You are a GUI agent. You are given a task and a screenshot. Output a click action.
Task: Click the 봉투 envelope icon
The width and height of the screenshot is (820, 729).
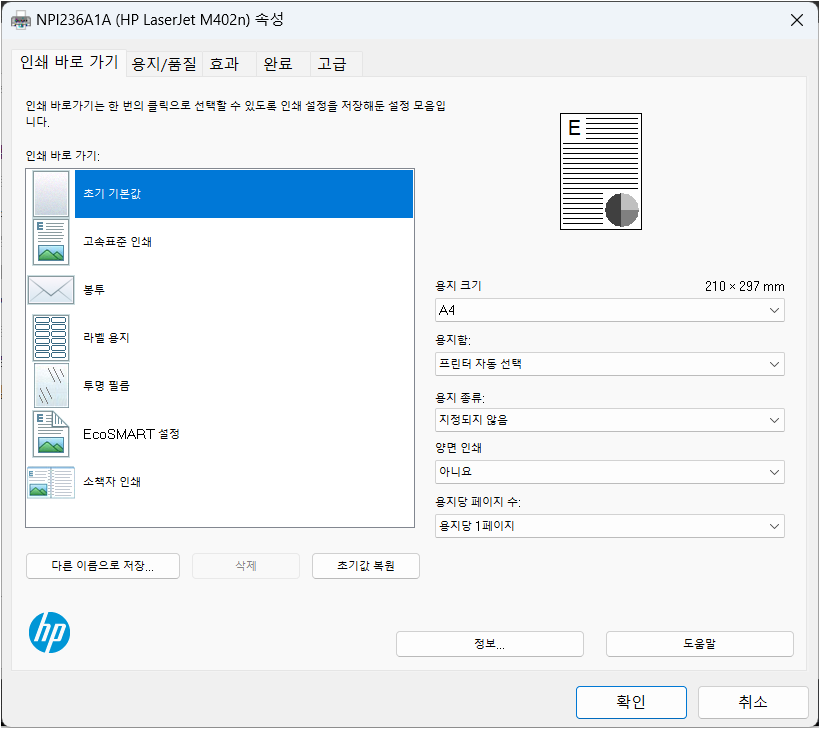pos(51,290)
